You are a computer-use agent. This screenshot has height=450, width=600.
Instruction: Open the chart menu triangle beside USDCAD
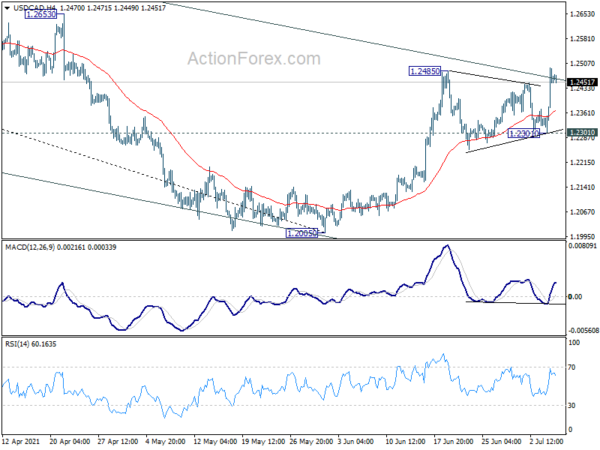[x=7, y=7]
